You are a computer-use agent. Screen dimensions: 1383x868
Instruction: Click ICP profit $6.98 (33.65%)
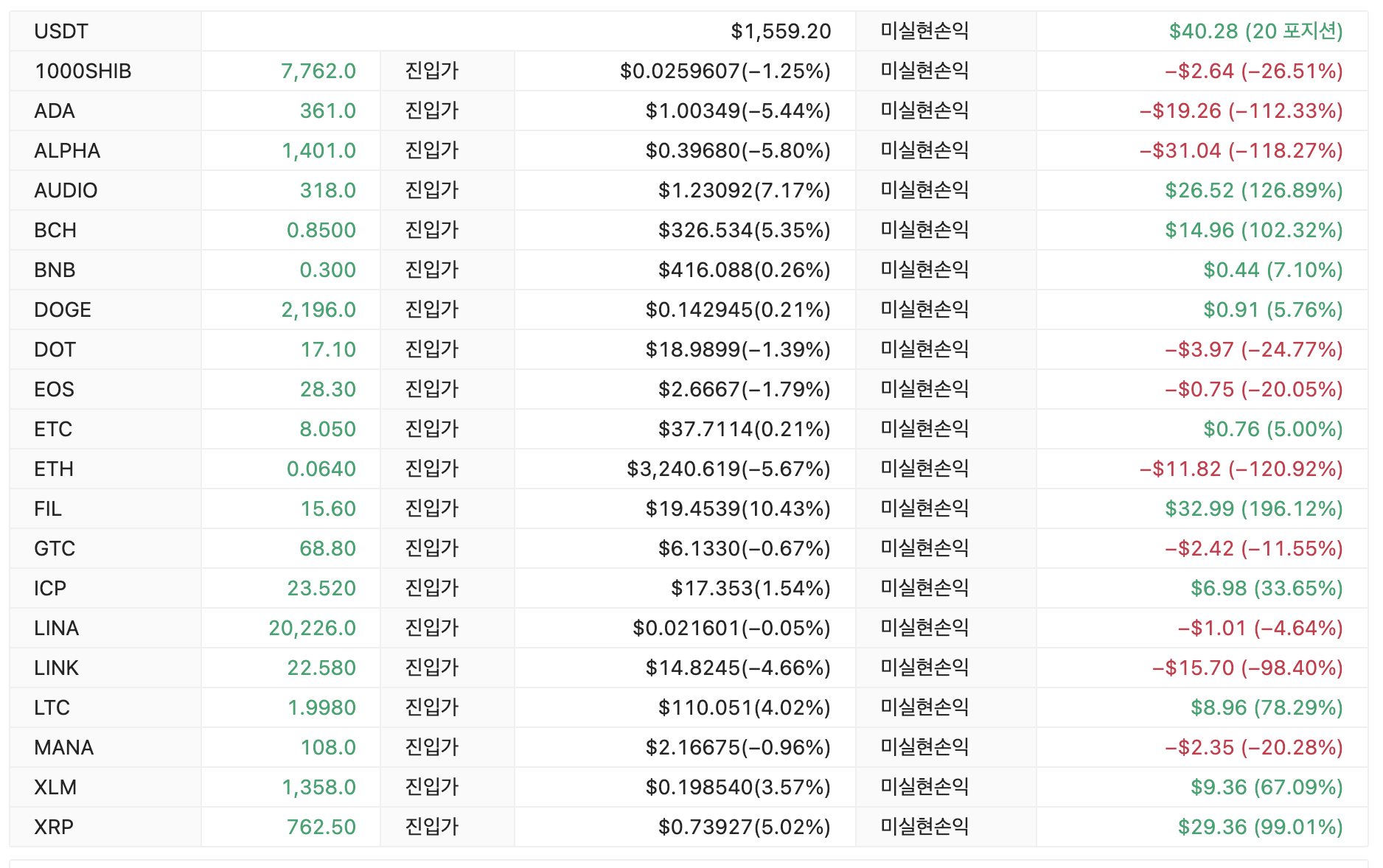[1267, 588]
